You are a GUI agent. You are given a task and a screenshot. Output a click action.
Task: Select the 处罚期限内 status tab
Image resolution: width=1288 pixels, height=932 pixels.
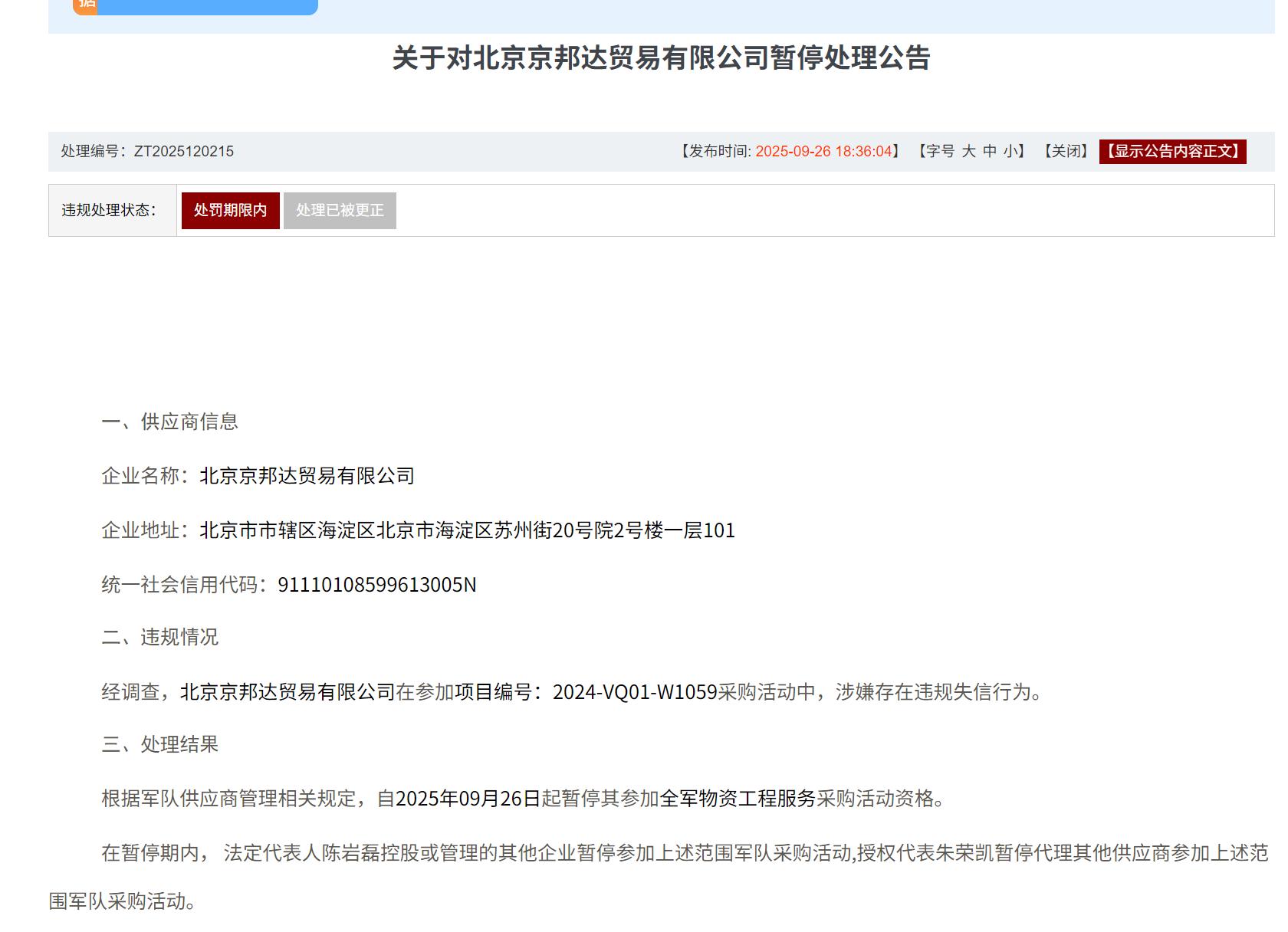[230, 210]
